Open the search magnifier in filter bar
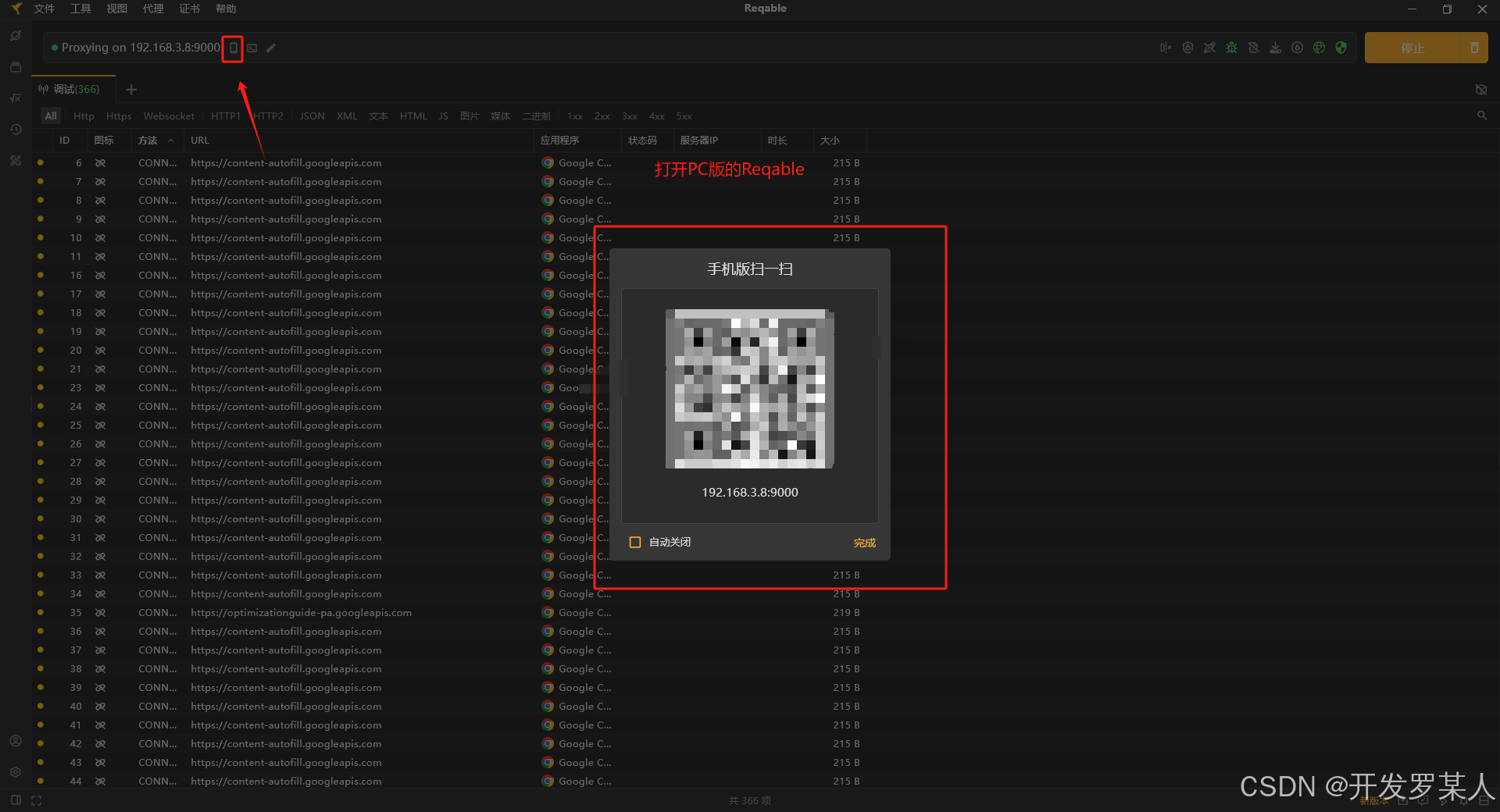The width and height of the screenshot is (1500, 812). tap(1482, 116)
